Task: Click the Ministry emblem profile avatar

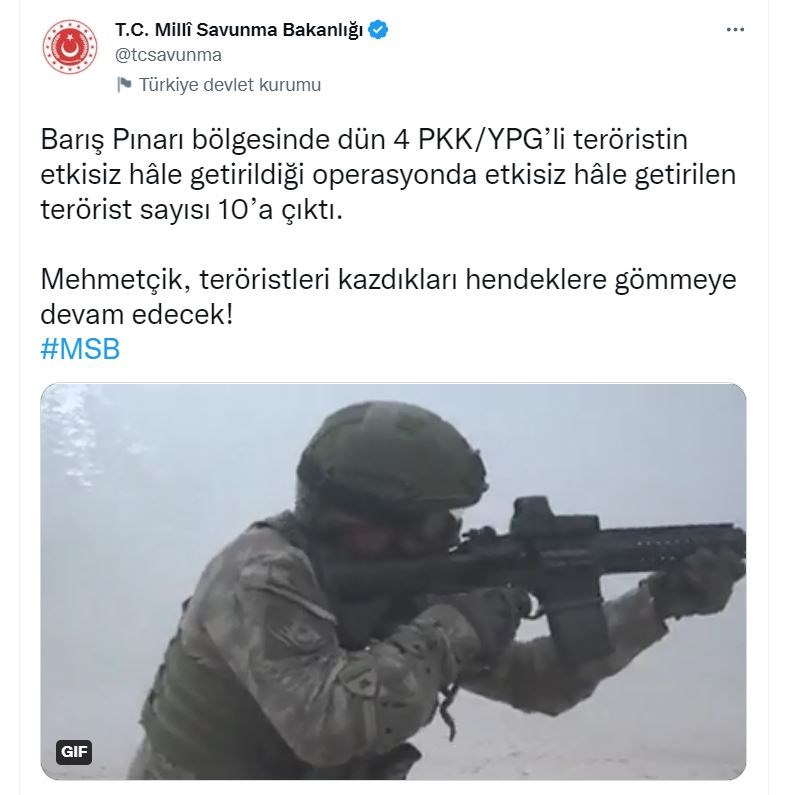Action: [x=70, y=47]
